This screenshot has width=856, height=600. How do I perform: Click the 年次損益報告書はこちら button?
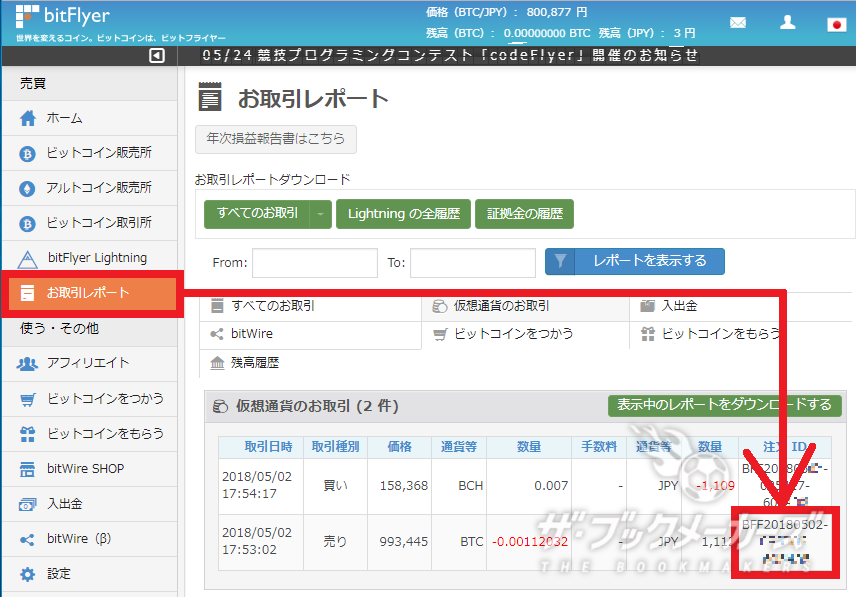276,139
